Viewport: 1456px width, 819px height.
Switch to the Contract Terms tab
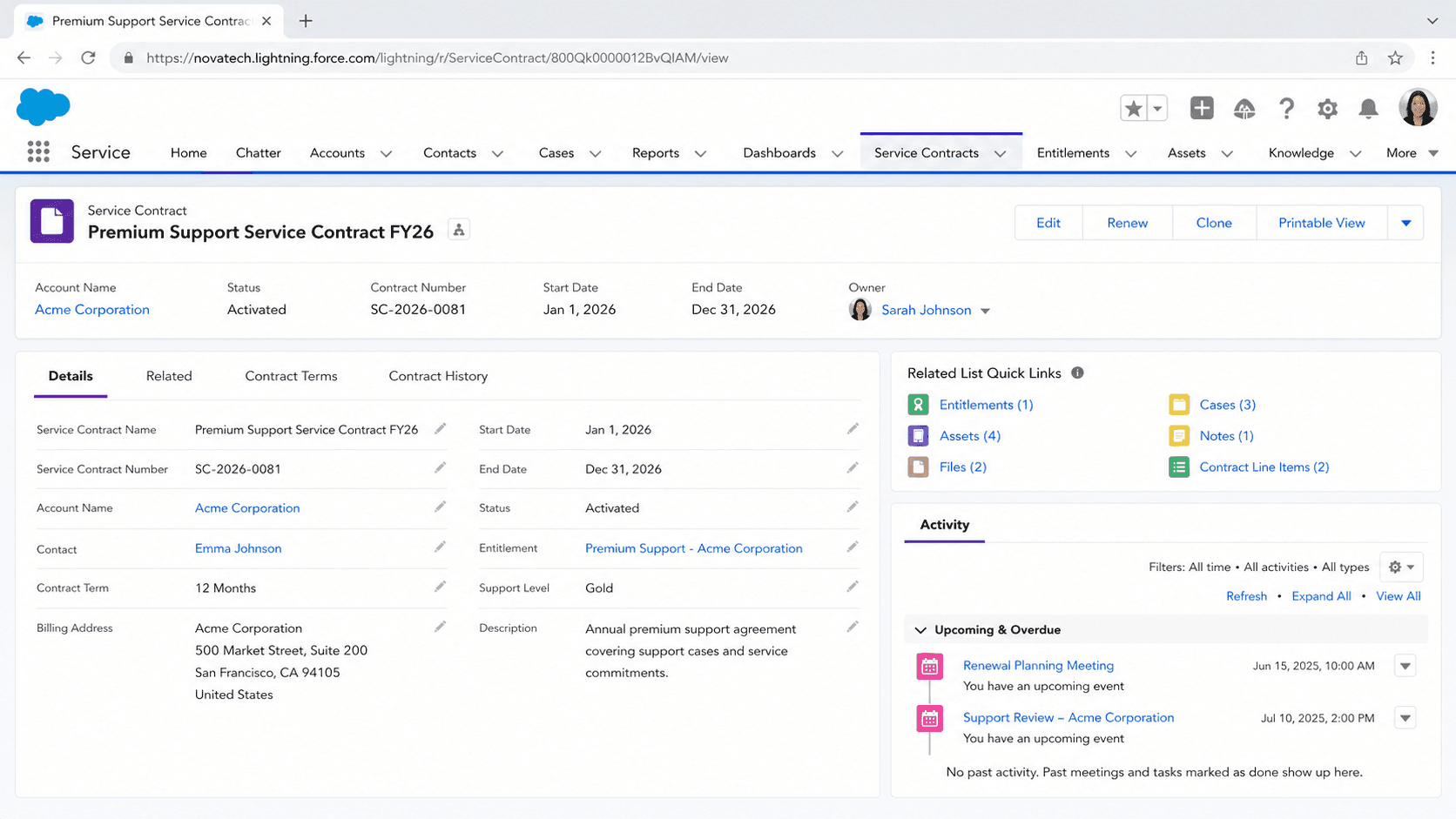[291, 376]
